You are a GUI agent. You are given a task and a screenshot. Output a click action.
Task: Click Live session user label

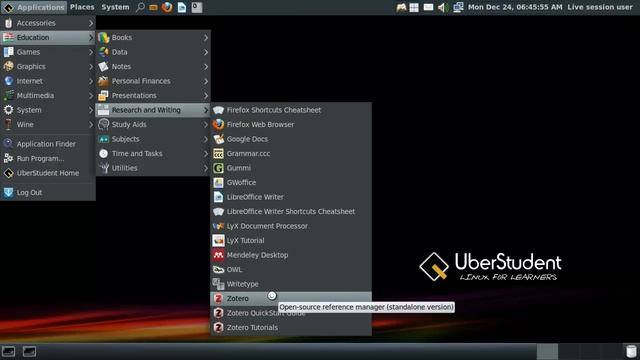click(x=600, y=7)
